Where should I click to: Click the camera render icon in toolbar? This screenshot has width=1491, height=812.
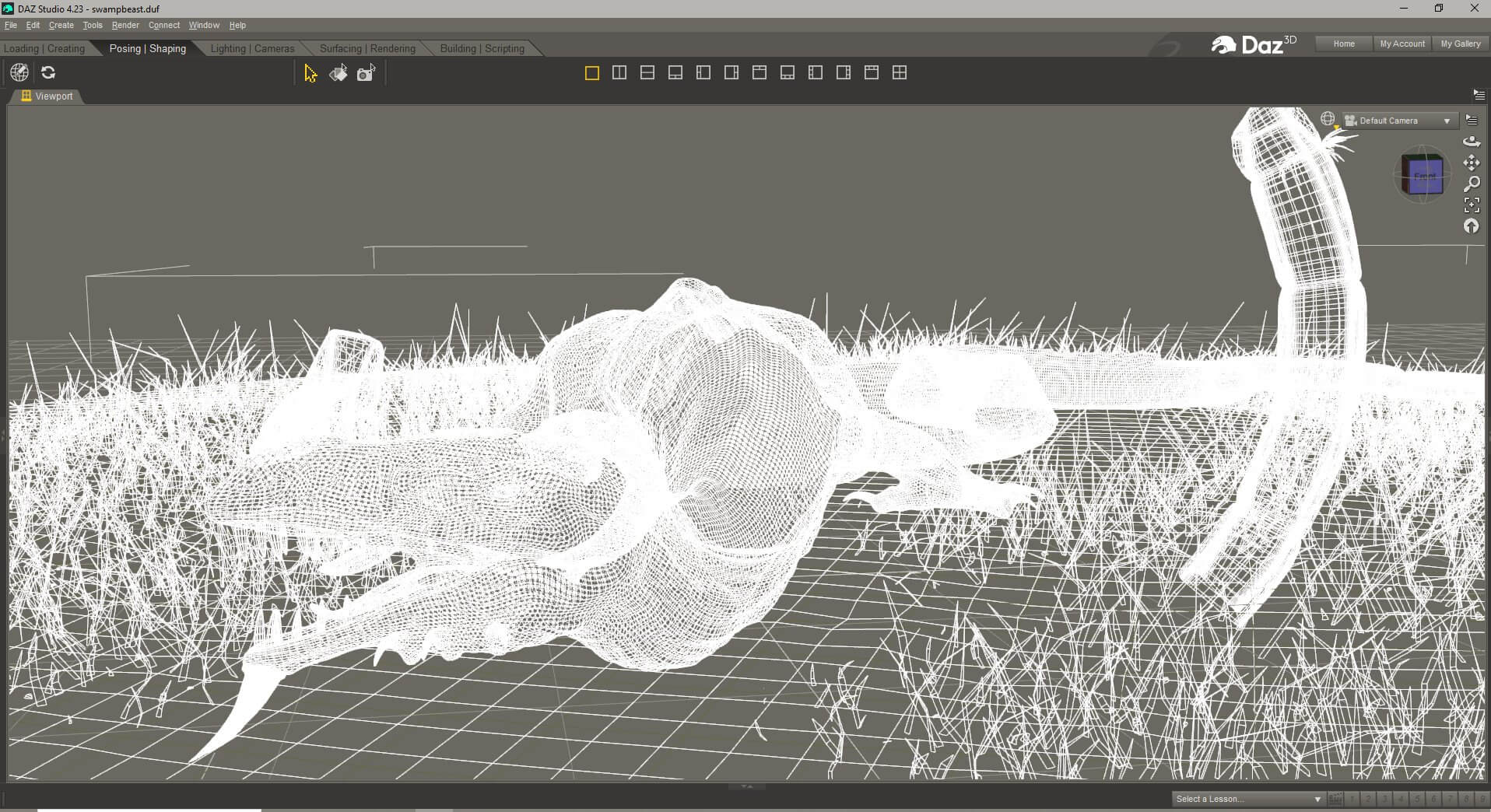point(366,73)
